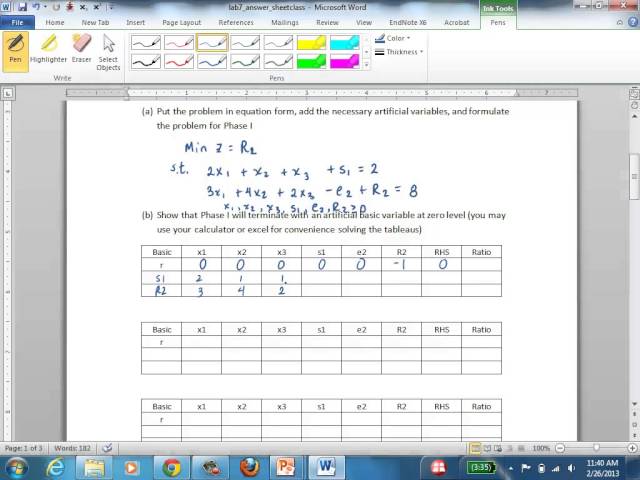Pick the thick blue pen in bottom row
Image resolution: width=640 pixels, height=480 pixels.
click(212, 61)
